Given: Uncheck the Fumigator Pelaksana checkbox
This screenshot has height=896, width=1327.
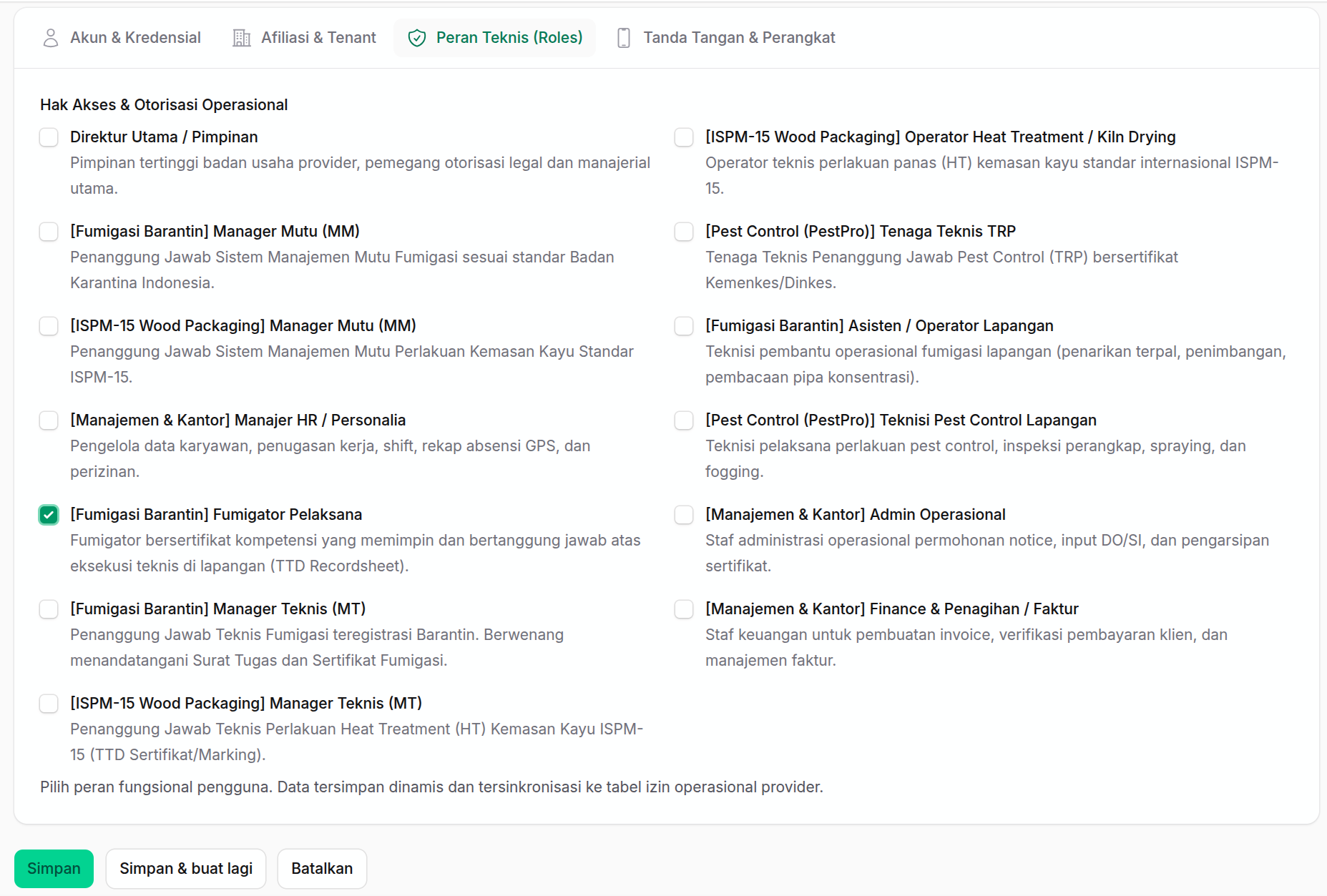Looking at the screenshot, I should 49,515.
